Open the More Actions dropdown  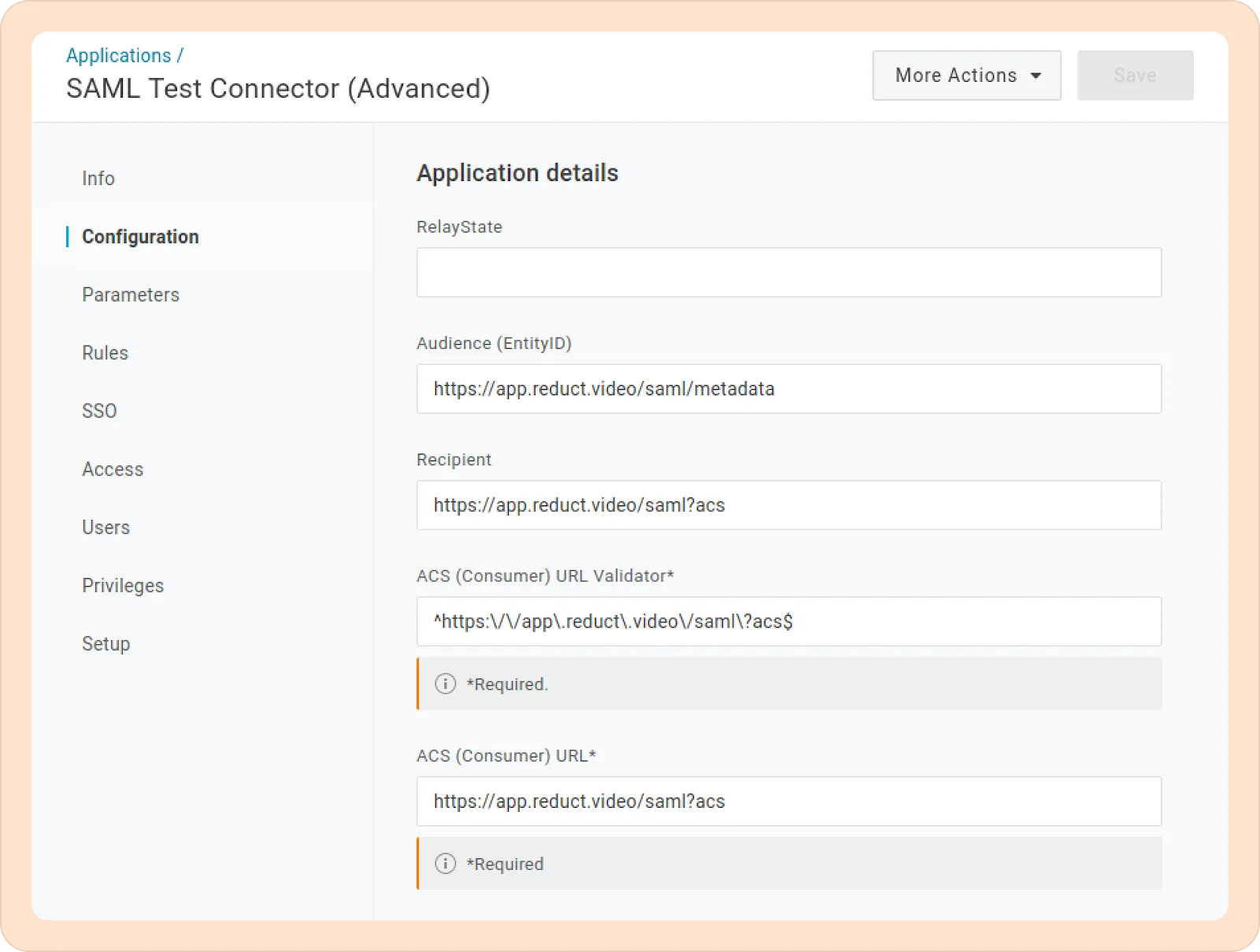(966, 76)
